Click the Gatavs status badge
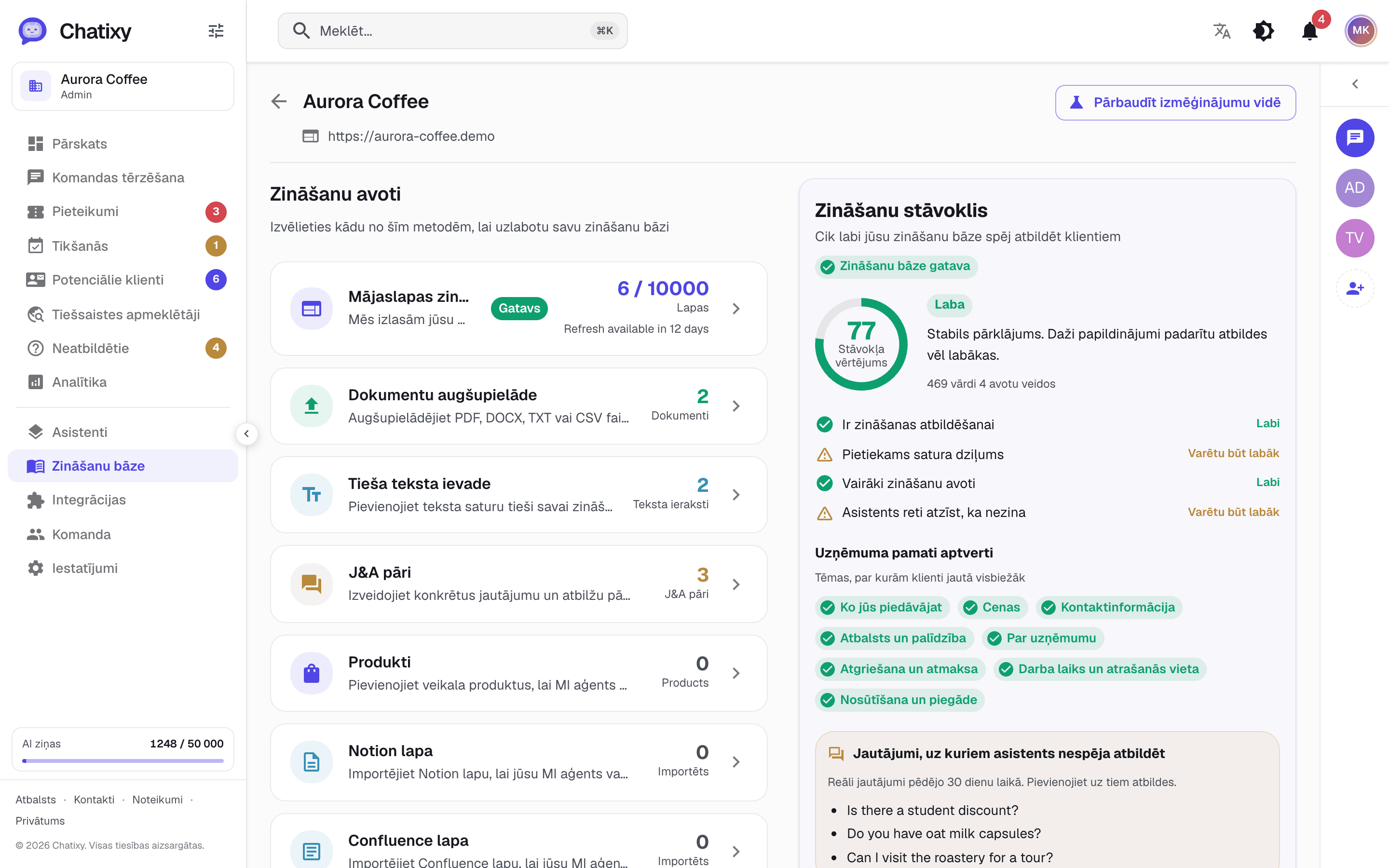The image size is (1389, 868). pyautogui.click(x=519, y=308)
